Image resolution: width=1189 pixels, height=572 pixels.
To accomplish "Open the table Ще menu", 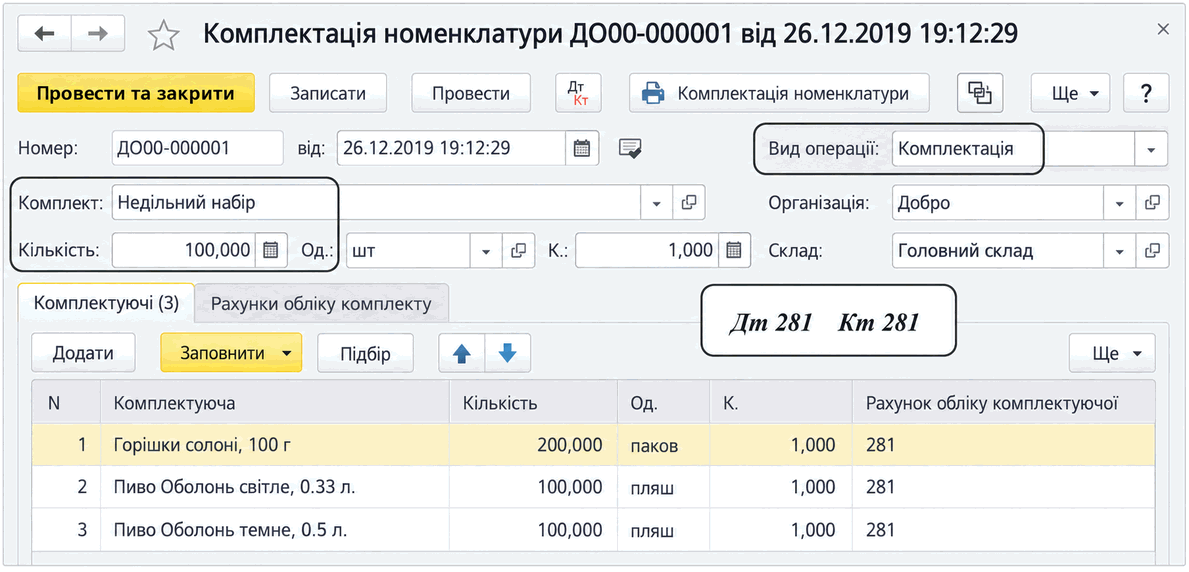I will tap(1112, 353).
